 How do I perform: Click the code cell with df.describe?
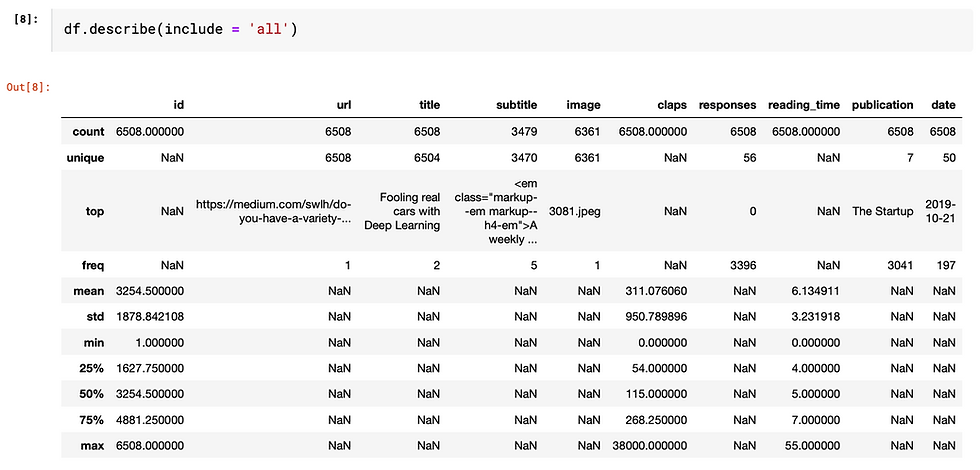click(516, 30)
